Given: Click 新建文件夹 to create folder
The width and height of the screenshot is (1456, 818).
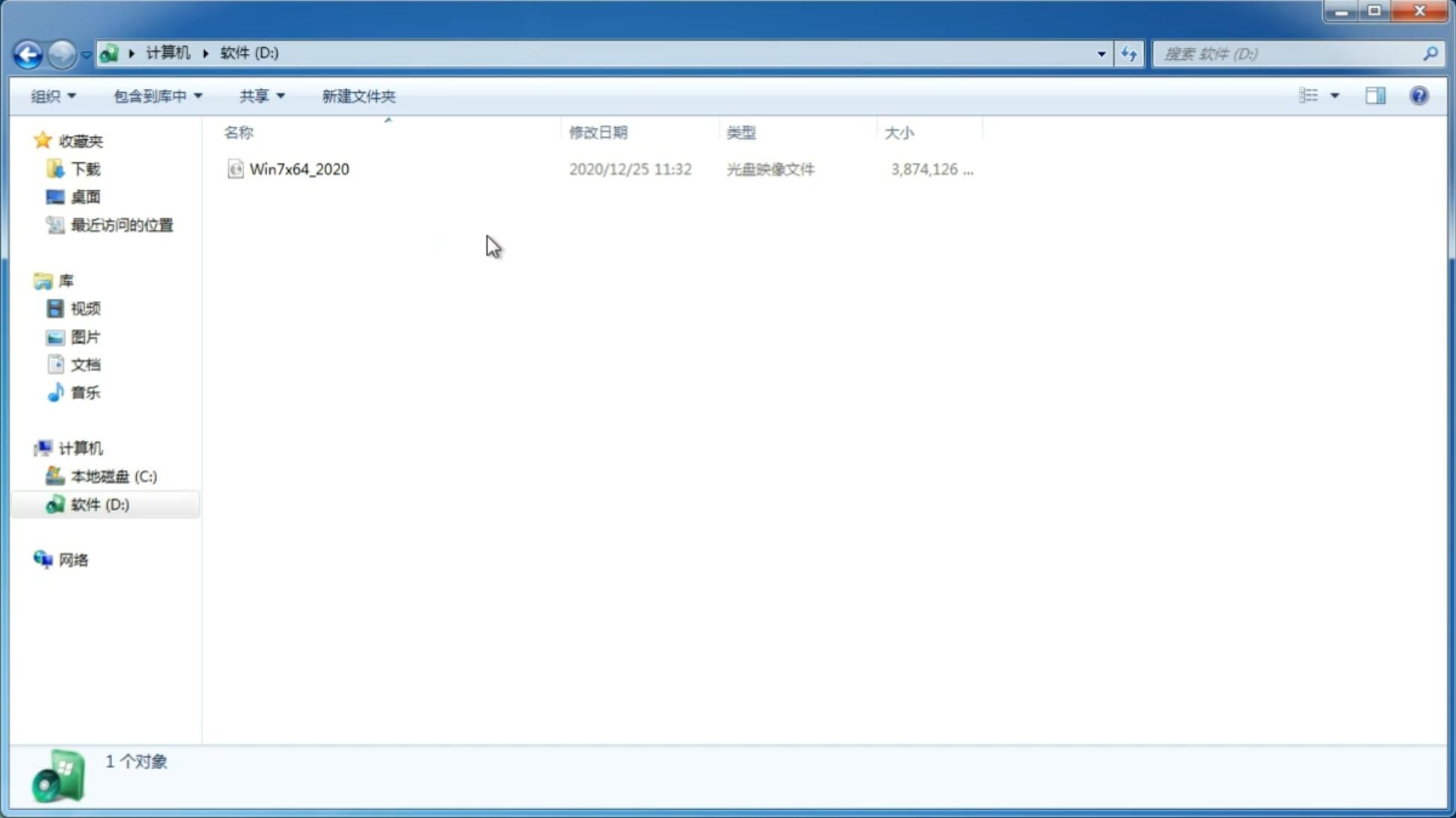Looking at the screenshot, I should pos(357,95).
